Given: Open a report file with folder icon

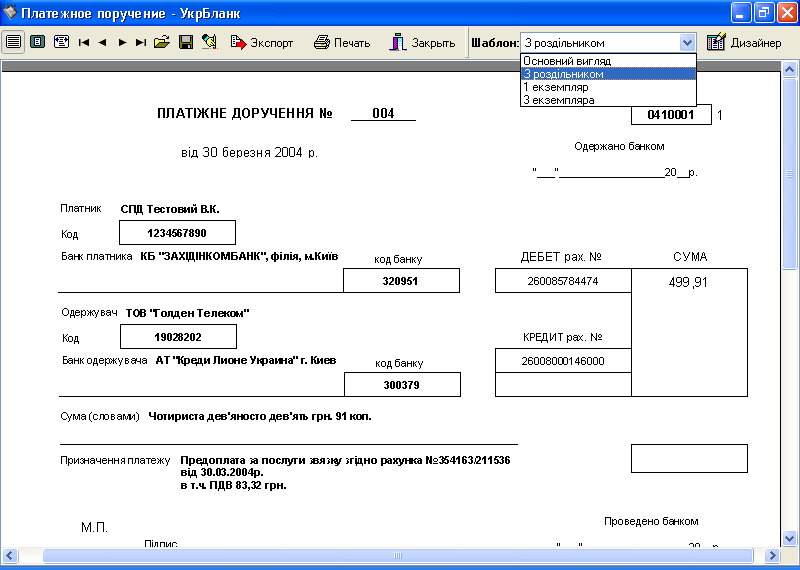Looking at the screenshot, I should (162, 43).
